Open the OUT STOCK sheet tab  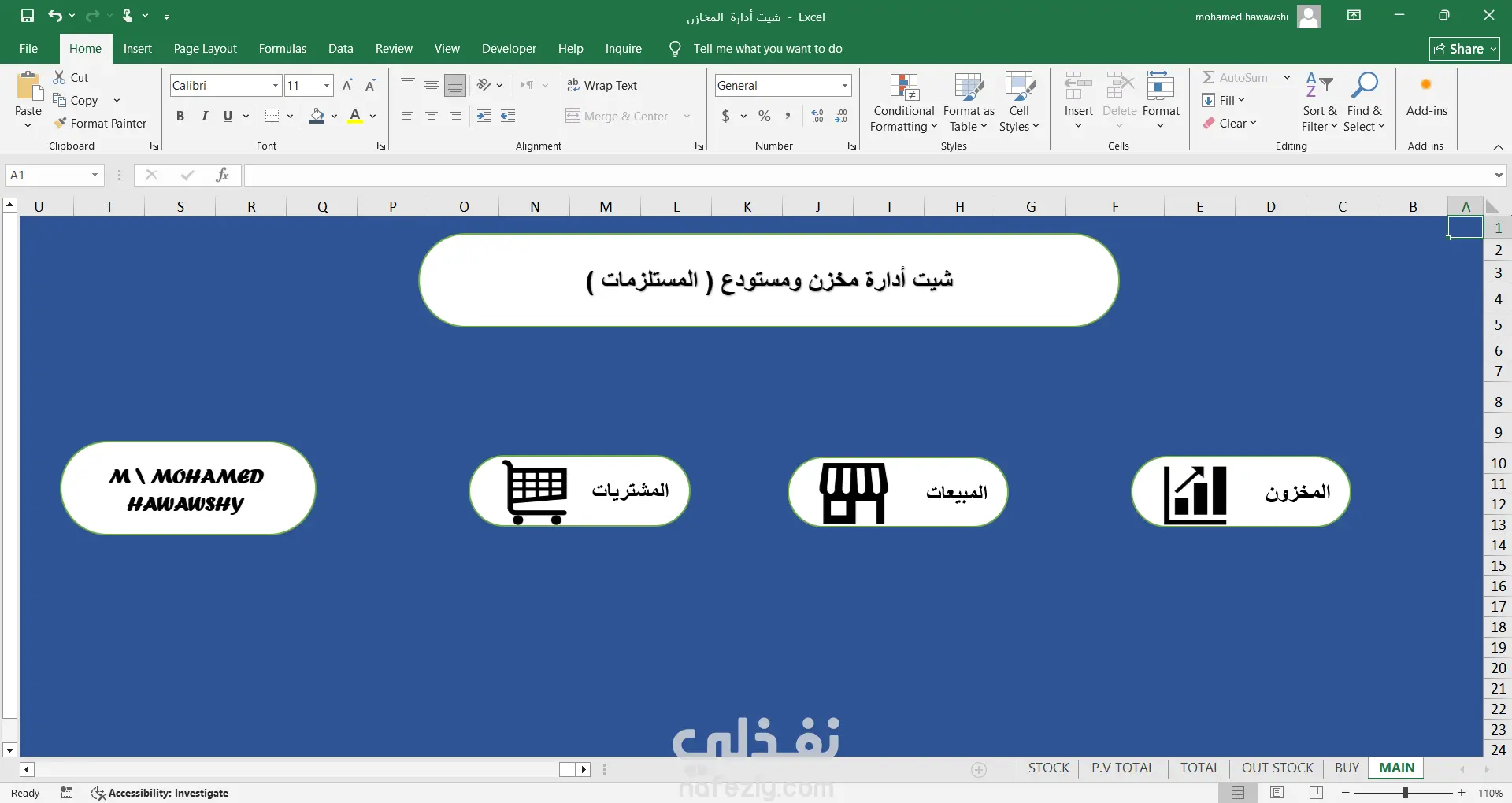point(1277,768)
